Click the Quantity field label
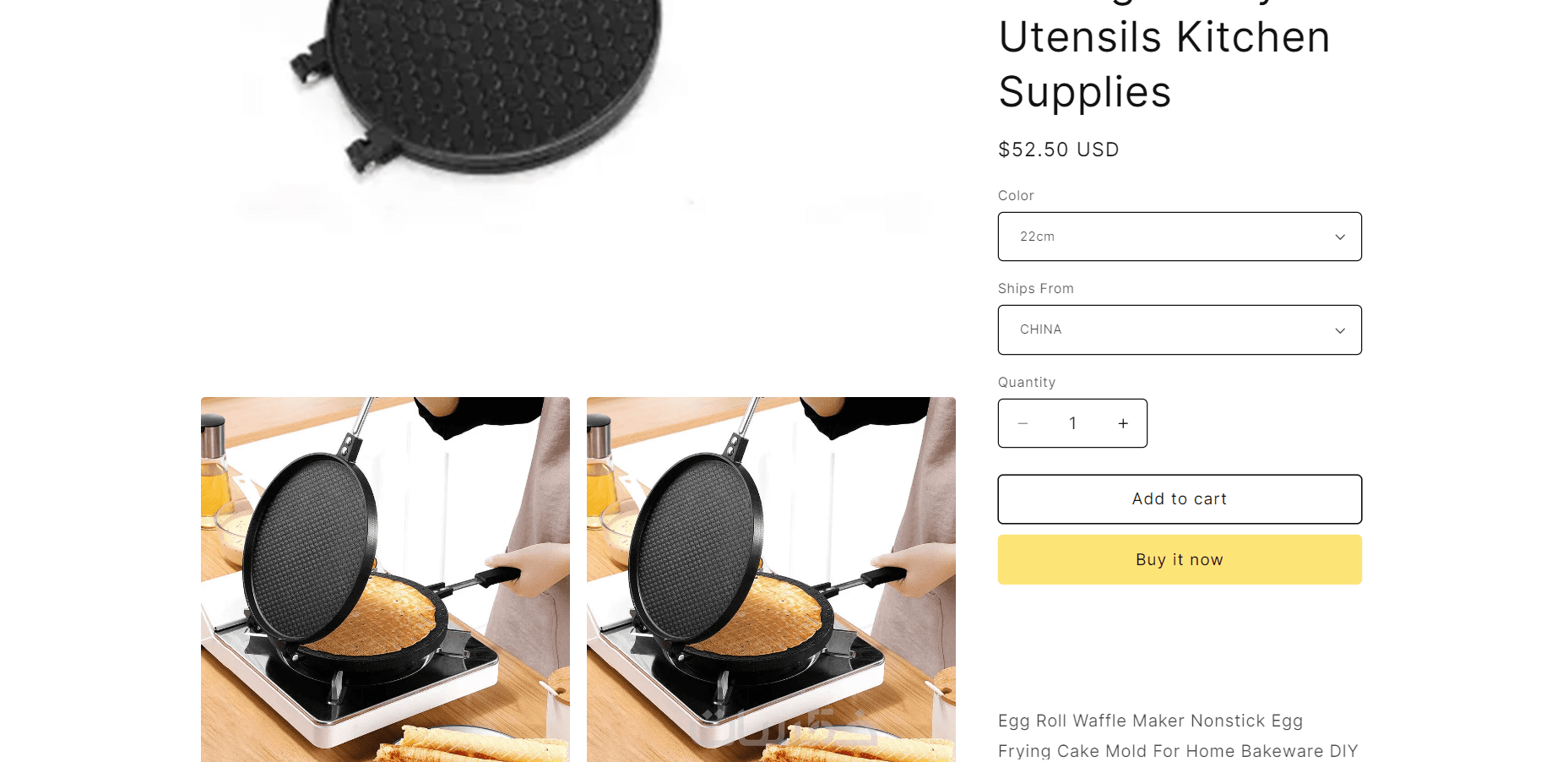 pos(1027,382)
